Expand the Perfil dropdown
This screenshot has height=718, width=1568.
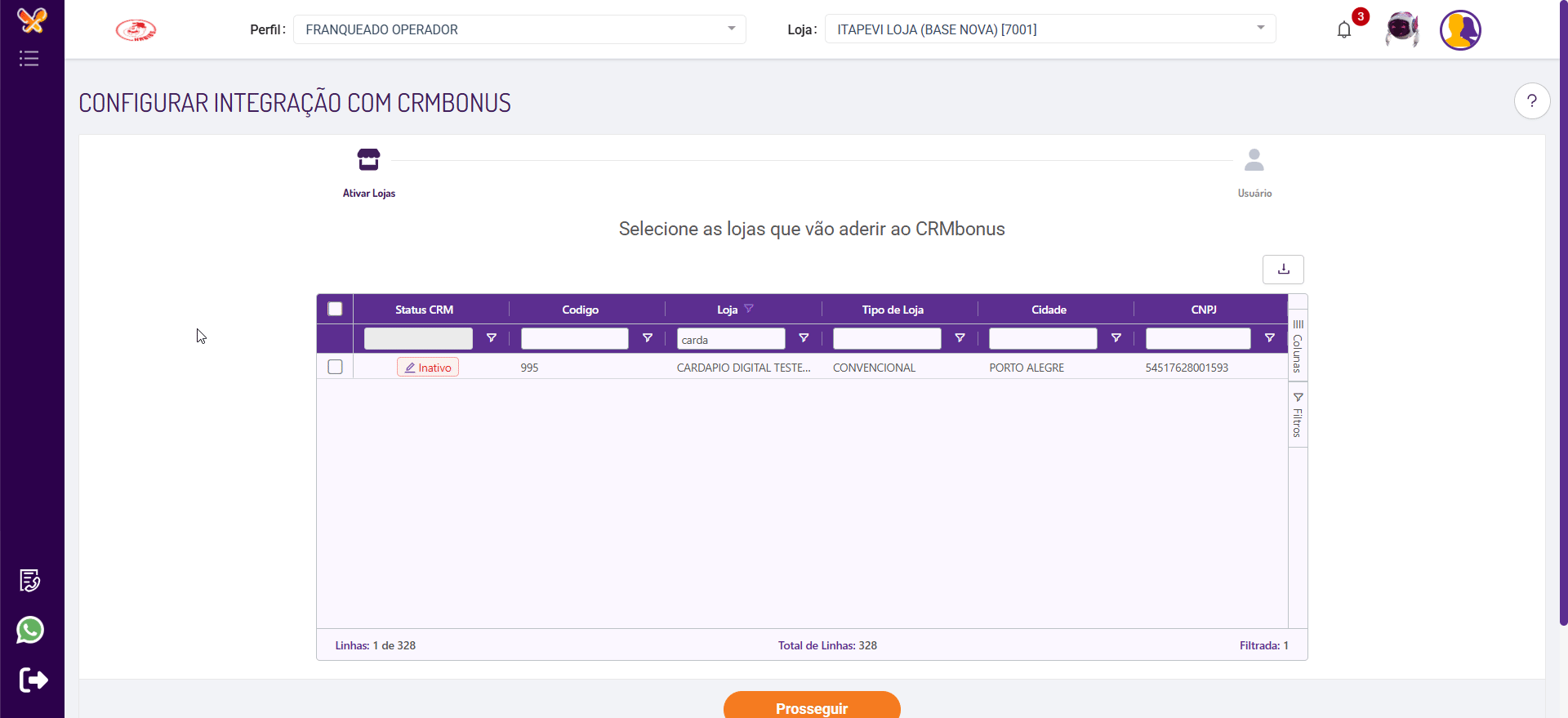click(x=519, y=29)
